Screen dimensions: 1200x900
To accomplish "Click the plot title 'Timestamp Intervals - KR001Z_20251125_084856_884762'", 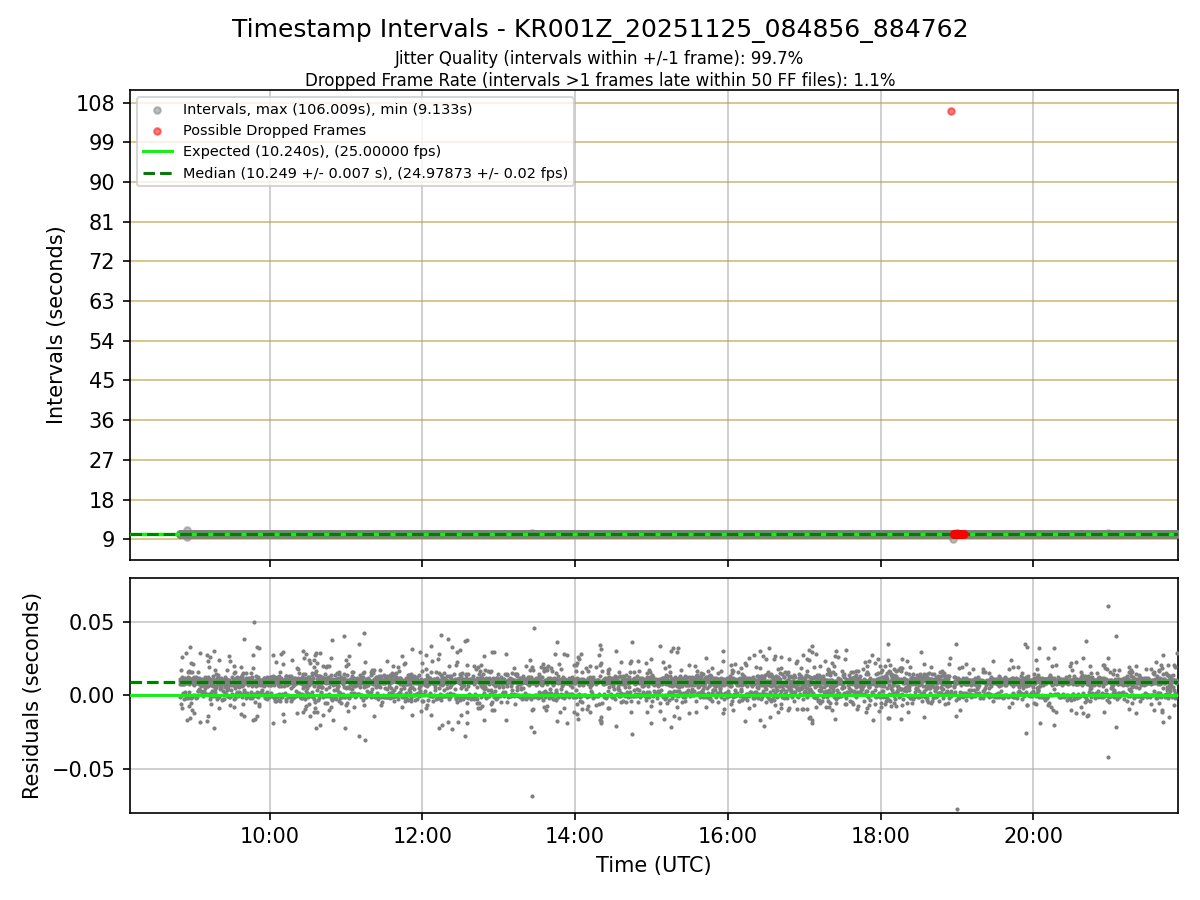I will (x=600, y=29).
